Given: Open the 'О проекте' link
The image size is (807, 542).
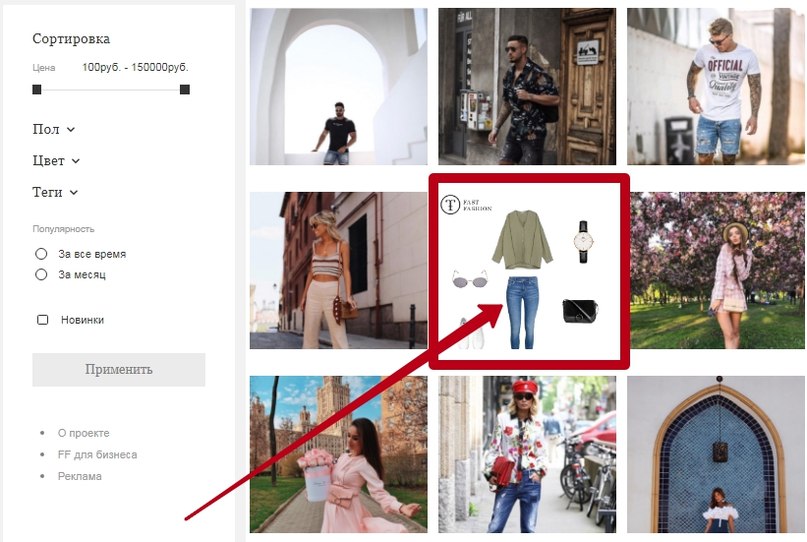Looking at the screenshot, I should click(x=83, y=433).
